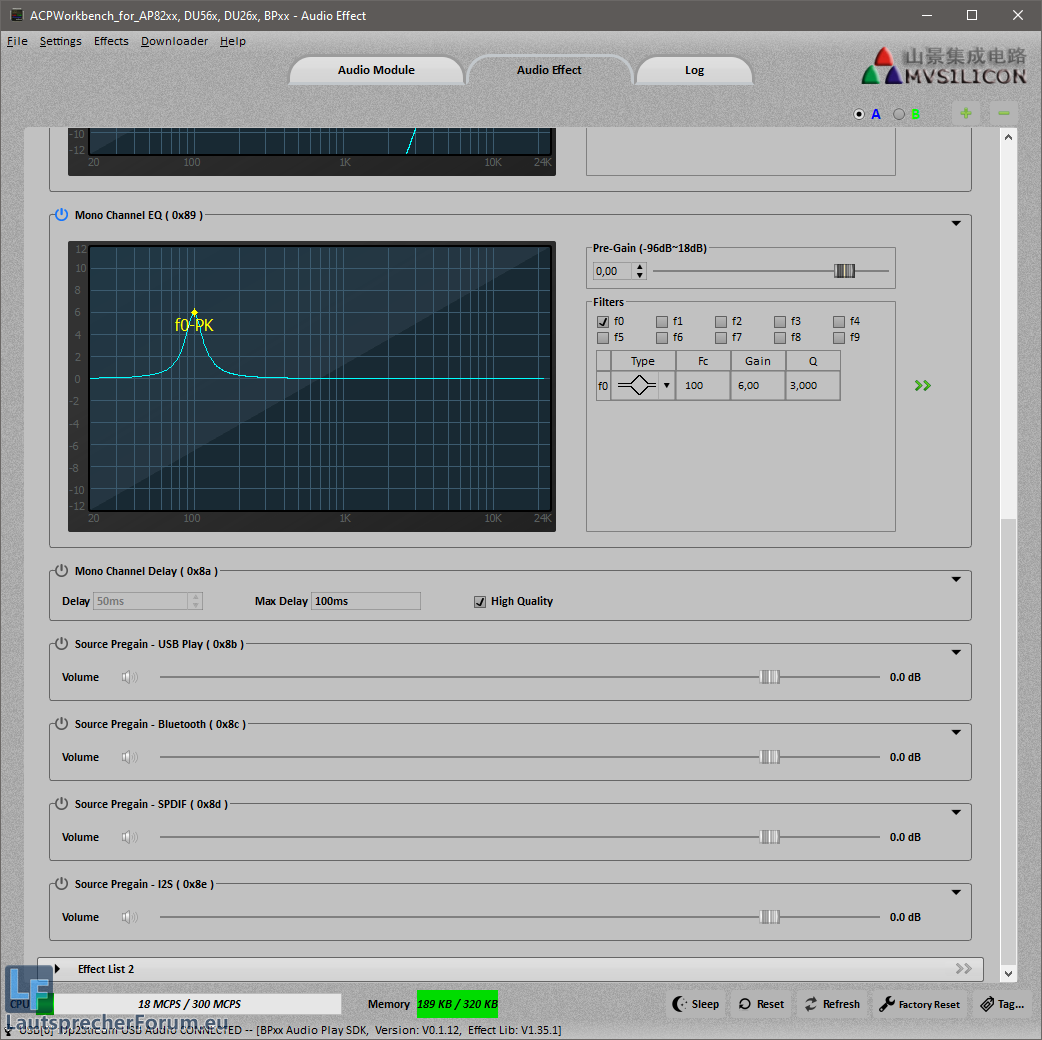Viewport: 1042px width, 1040px height.
Task: Enable the f1 filter checkbox
Action: (662, 321)
